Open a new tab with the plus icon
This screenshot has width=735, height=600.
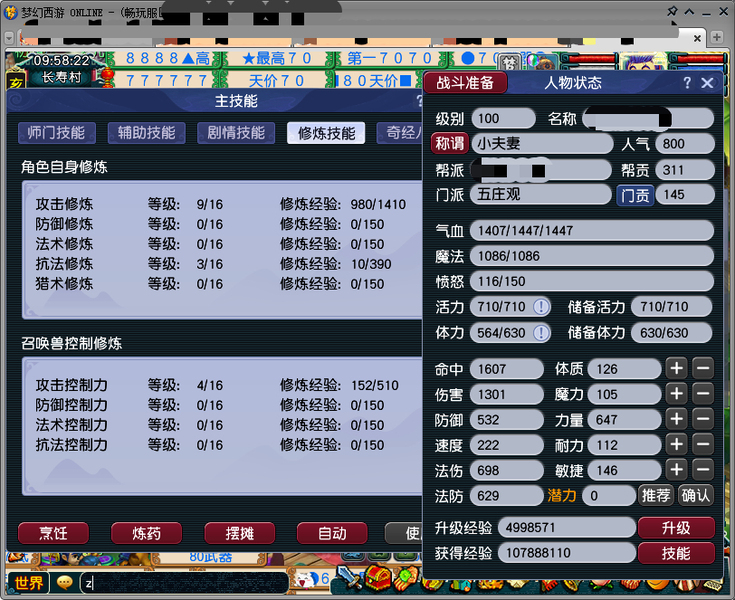(716, 37)
